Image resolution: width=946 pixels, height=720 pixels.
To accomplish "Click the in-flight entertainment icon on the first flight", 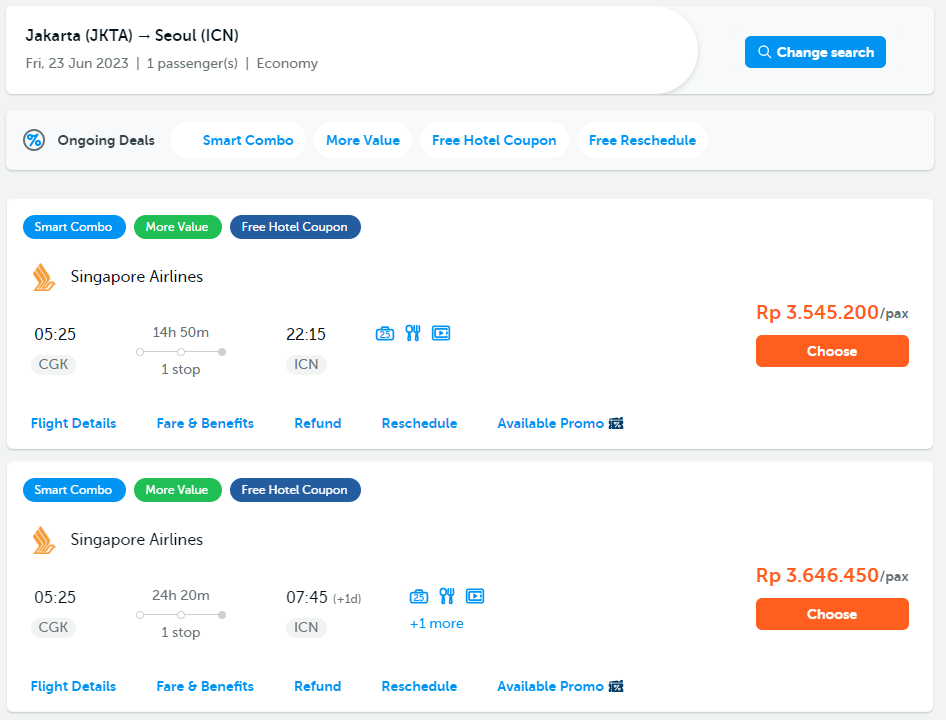I will 441,333.
